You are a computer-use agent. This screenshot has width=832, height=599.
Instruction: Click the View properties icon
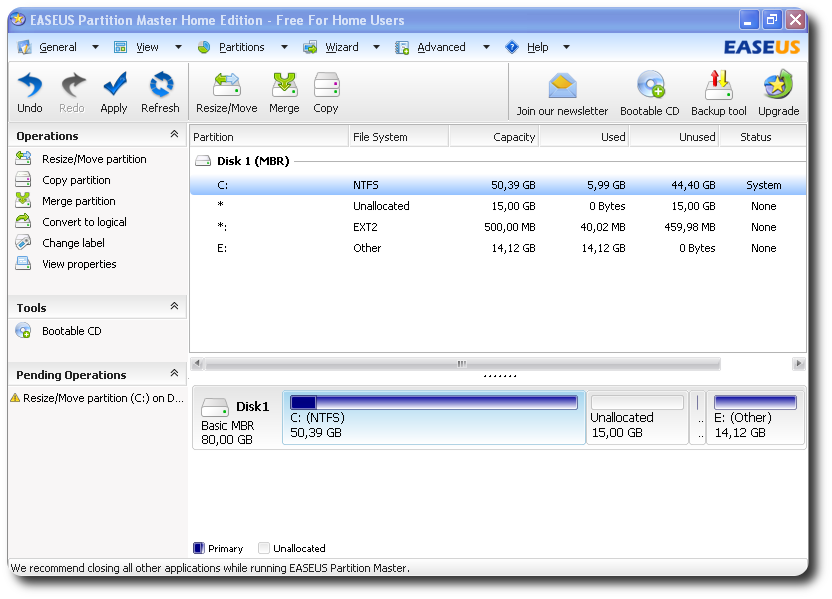tap(23, 264)
